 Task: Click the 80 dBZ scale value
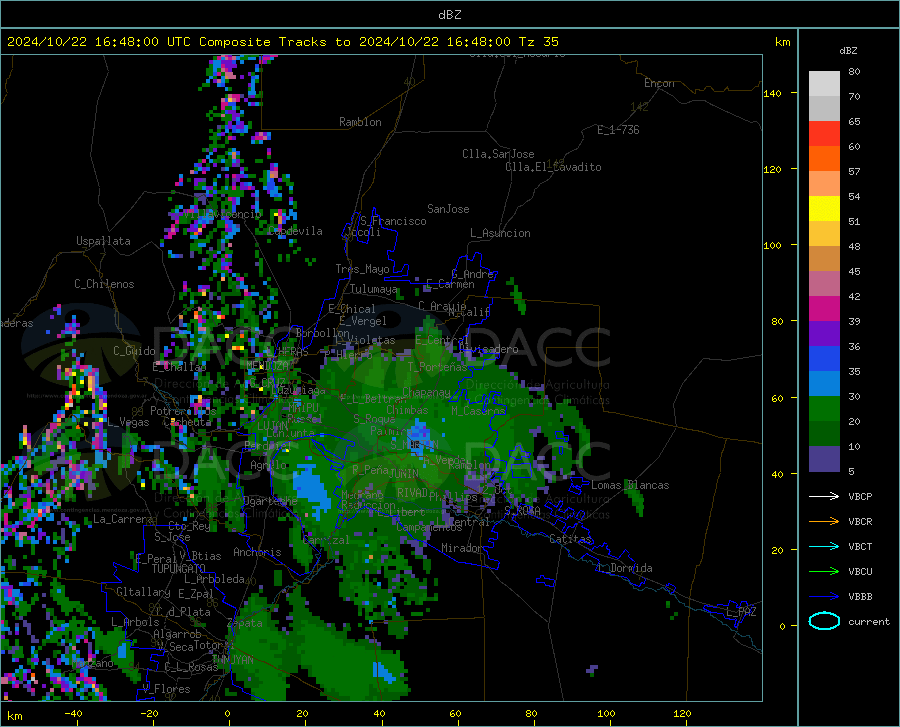(854, 71)
